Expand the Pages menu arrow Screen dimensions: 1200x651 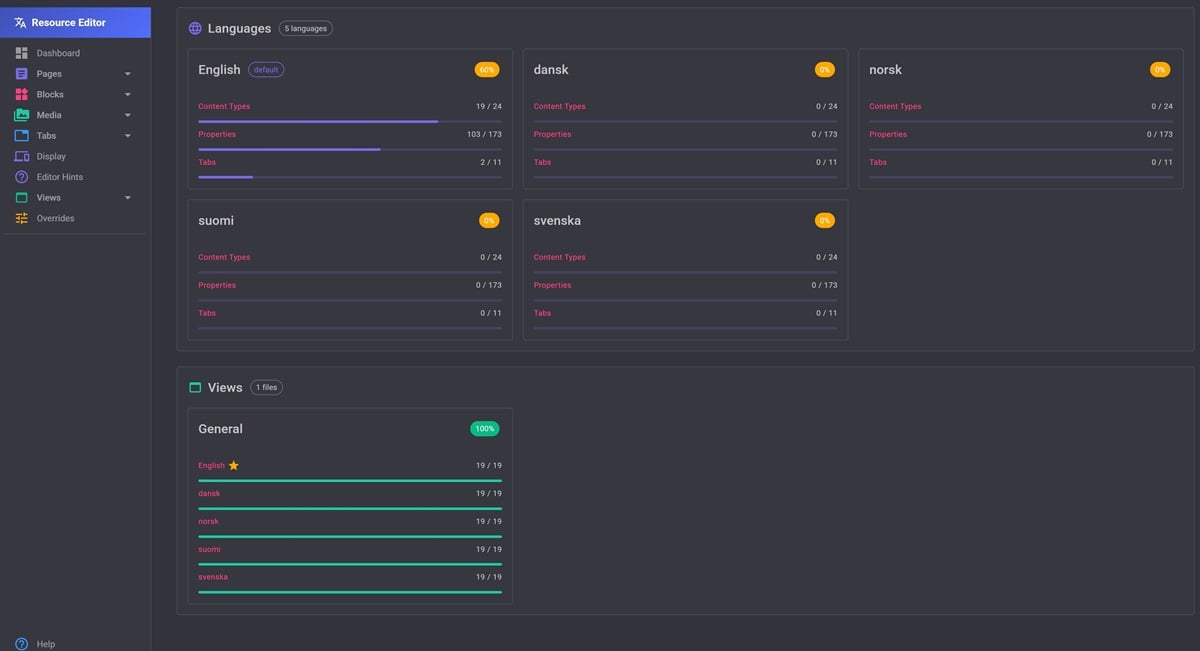128,74
